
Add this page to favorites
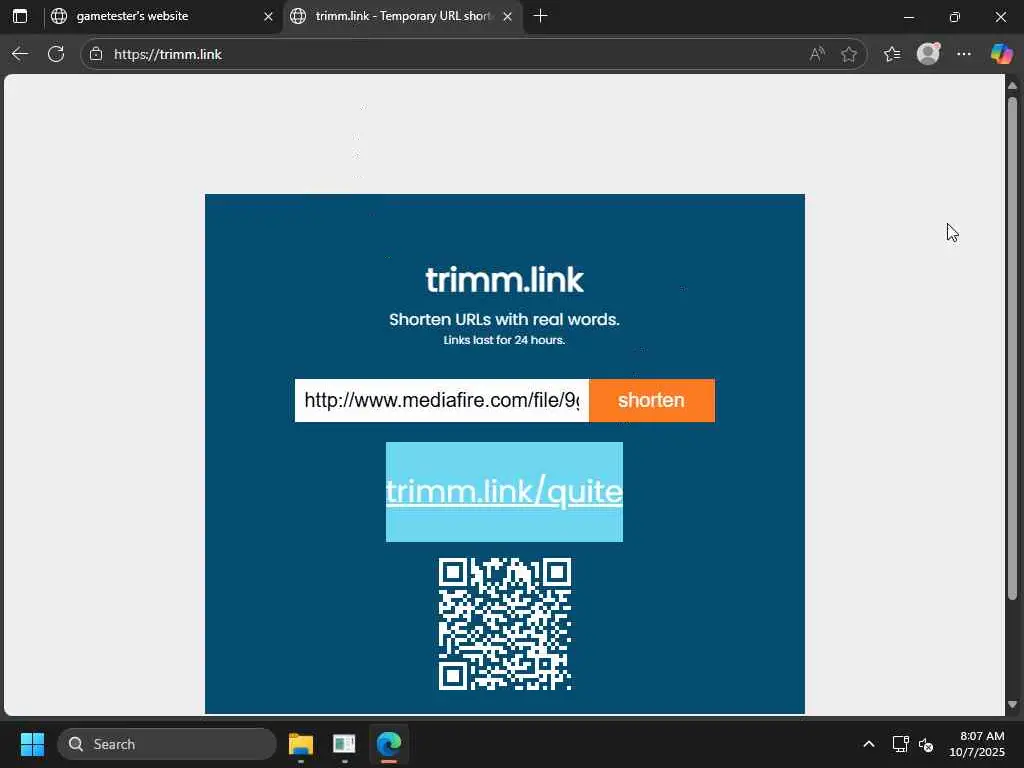pyautogui.click(x=849, y=54)
